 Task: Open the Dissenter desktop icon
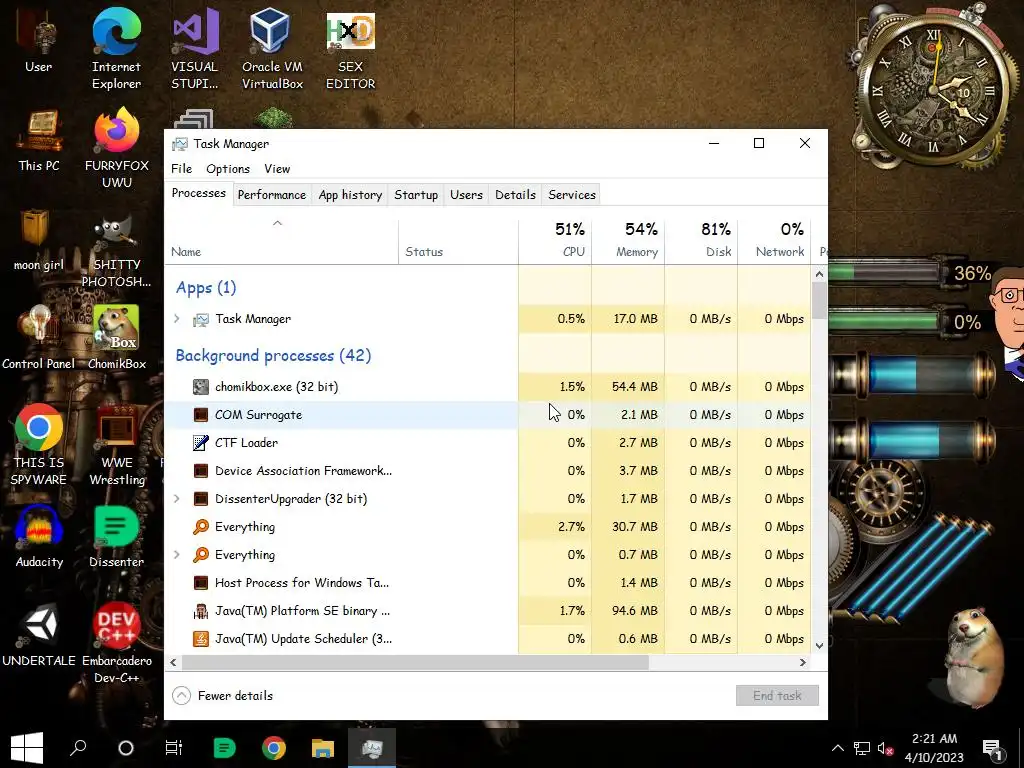pos(116,537)
